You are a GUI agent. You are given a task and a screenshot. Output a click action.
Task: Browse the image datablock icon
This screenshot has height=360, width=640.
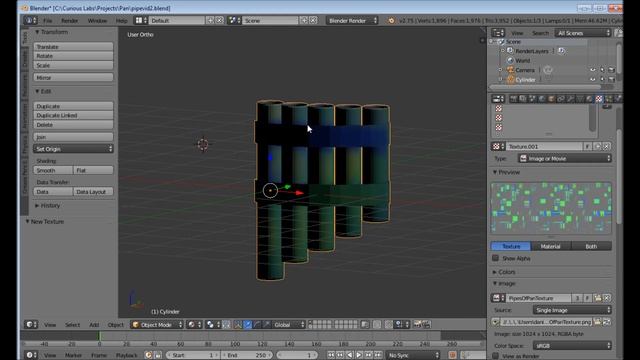(x=498, y=298)
